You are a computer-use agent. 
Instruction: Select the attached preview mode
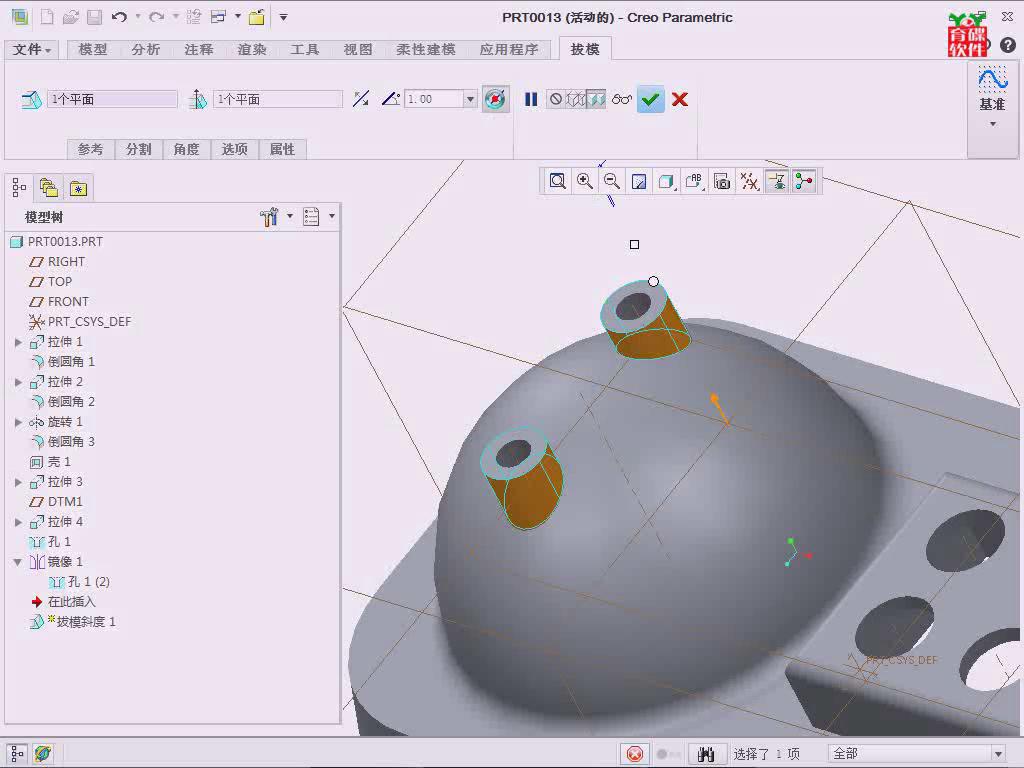click(x=596, y=99)
